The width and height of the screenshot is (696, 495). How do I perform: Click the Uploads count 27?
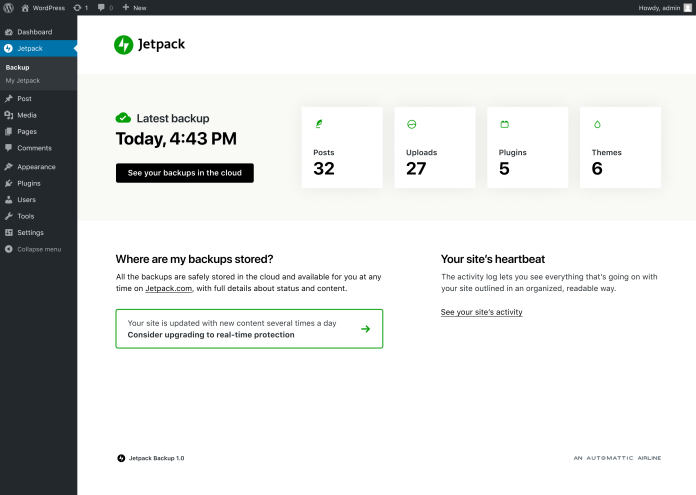[416, 168]
